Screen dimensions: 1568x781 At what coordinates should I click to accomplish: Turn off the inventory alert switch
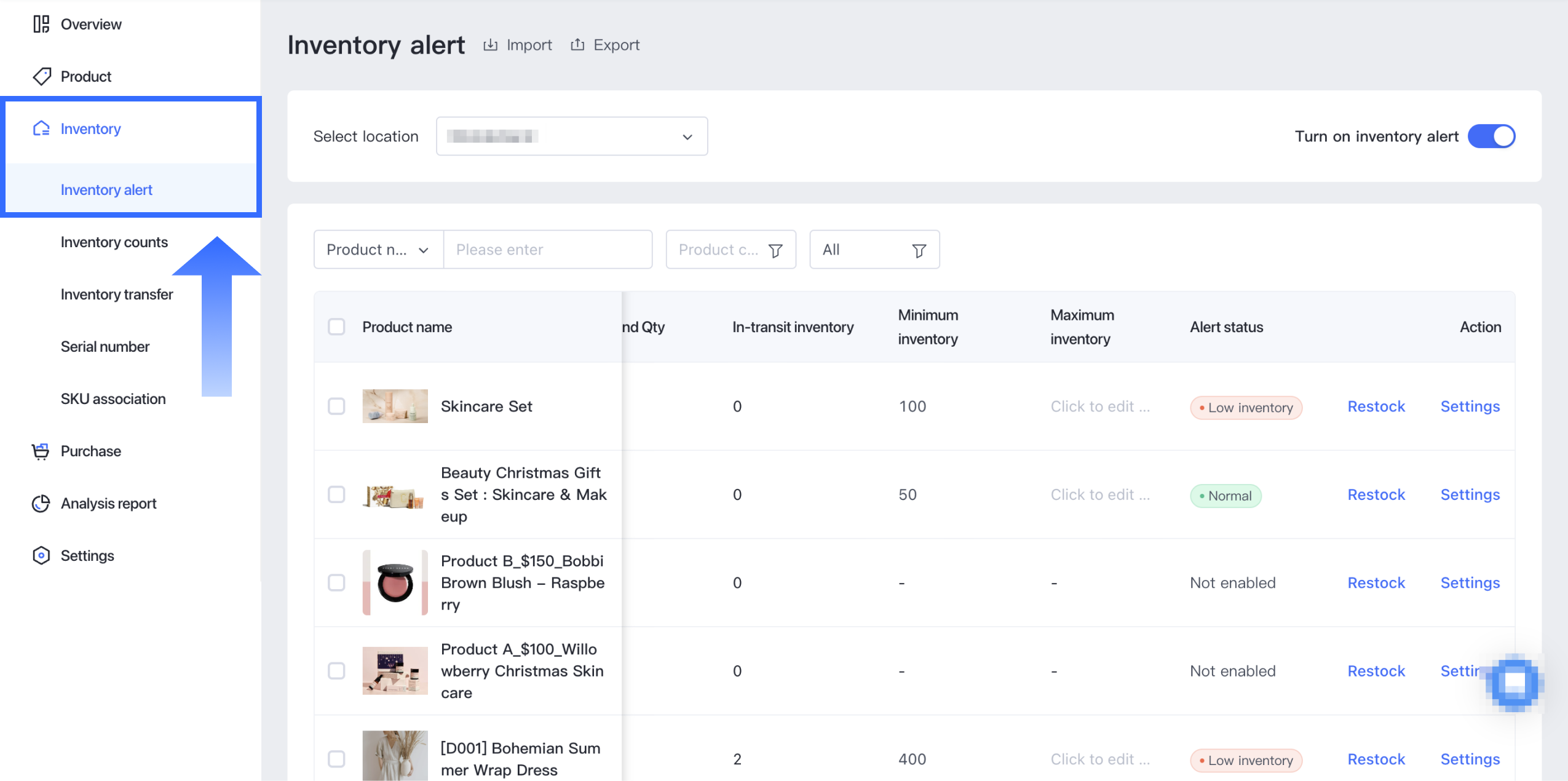pyautogui.click(x=1491, y=137)
